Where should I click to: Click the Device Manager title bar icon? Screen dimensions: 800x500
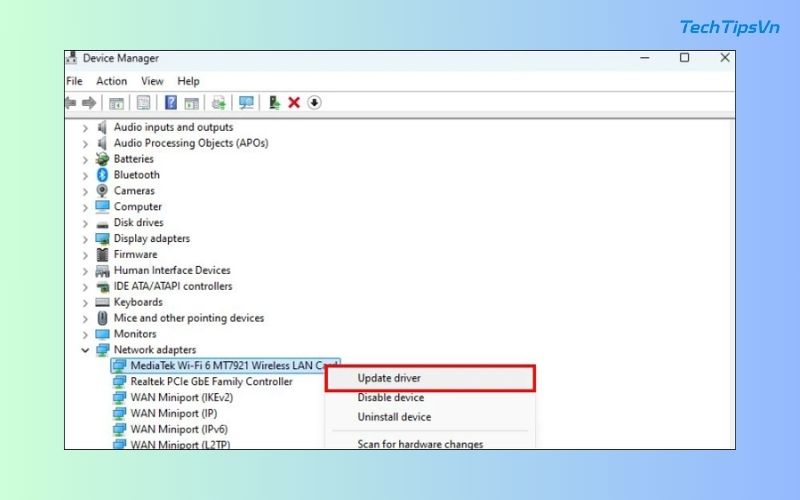click(71, 58)
